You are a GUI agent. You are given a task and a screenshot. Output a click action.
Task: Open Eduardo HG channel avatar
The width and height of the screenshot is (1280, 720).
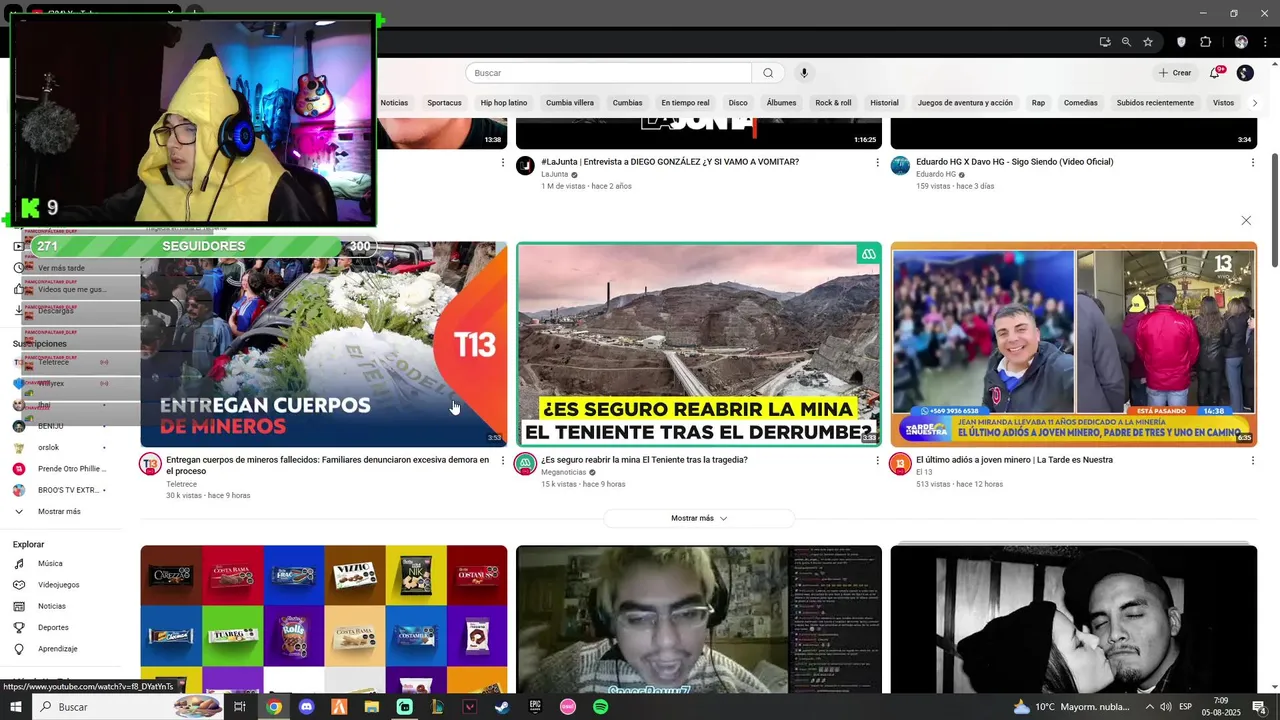coord(900,166)
